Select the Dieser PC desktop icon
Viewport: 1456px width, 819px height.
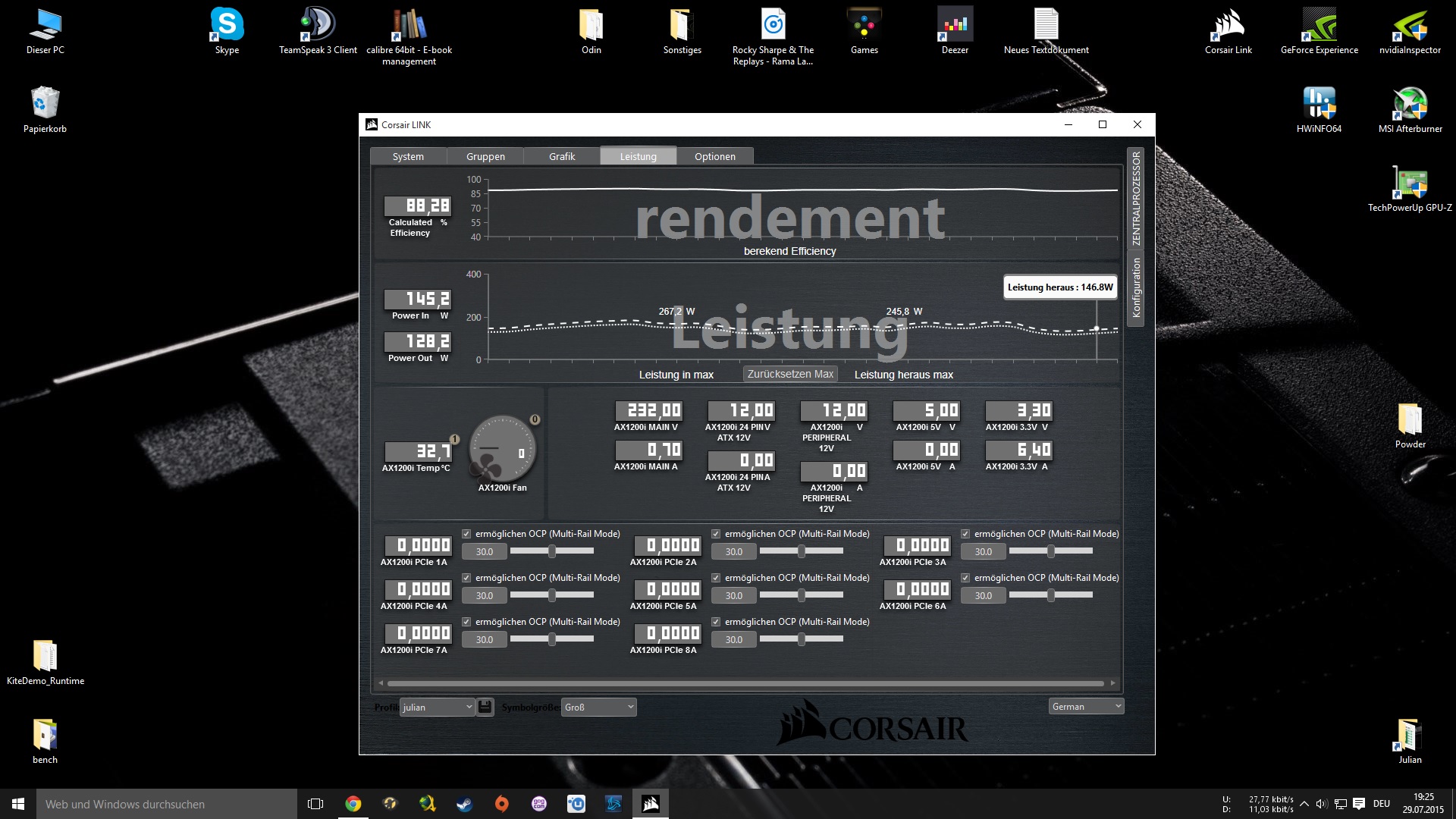pyautogui.click(x=45, y=31)
